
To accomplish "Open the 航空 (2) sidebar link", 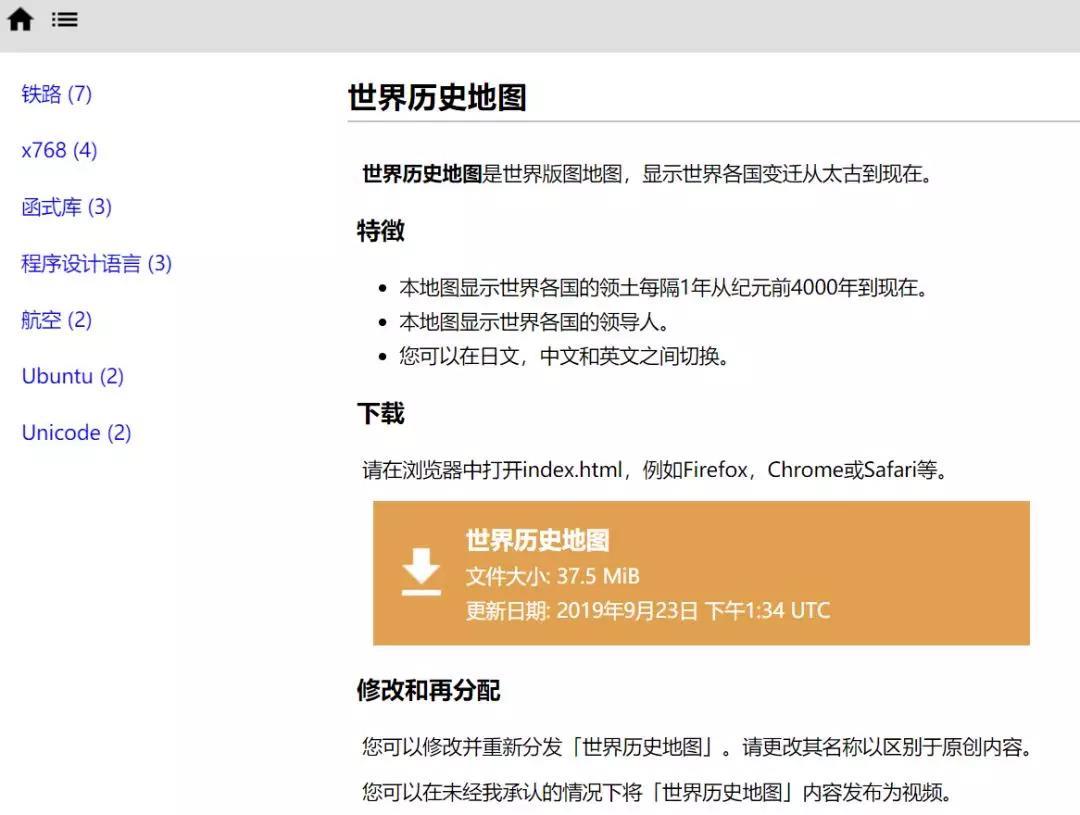I will tap(56, 320).
